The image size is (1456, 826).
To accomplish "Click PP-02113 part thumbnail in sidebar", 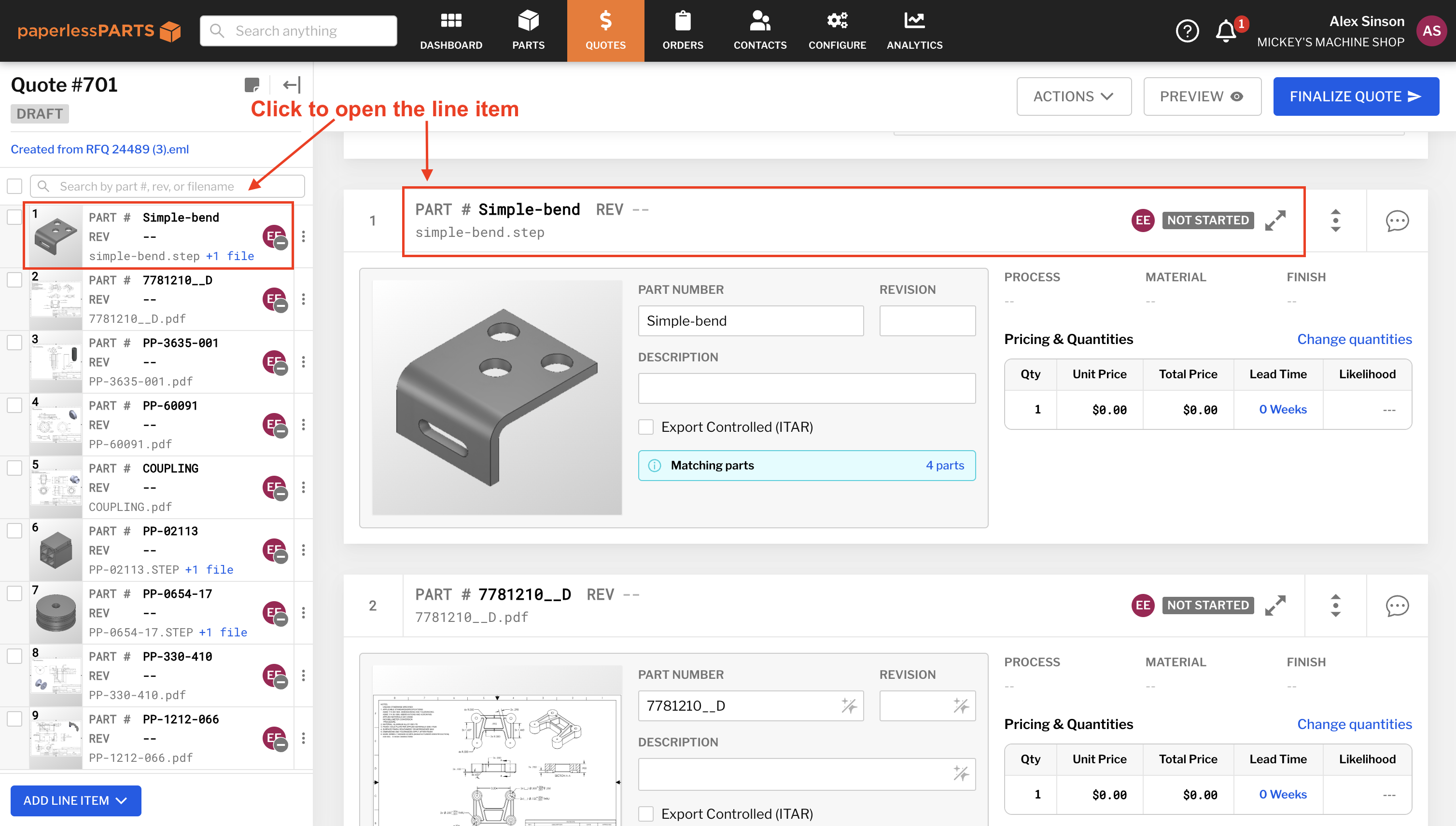I will tap(56, 550).
